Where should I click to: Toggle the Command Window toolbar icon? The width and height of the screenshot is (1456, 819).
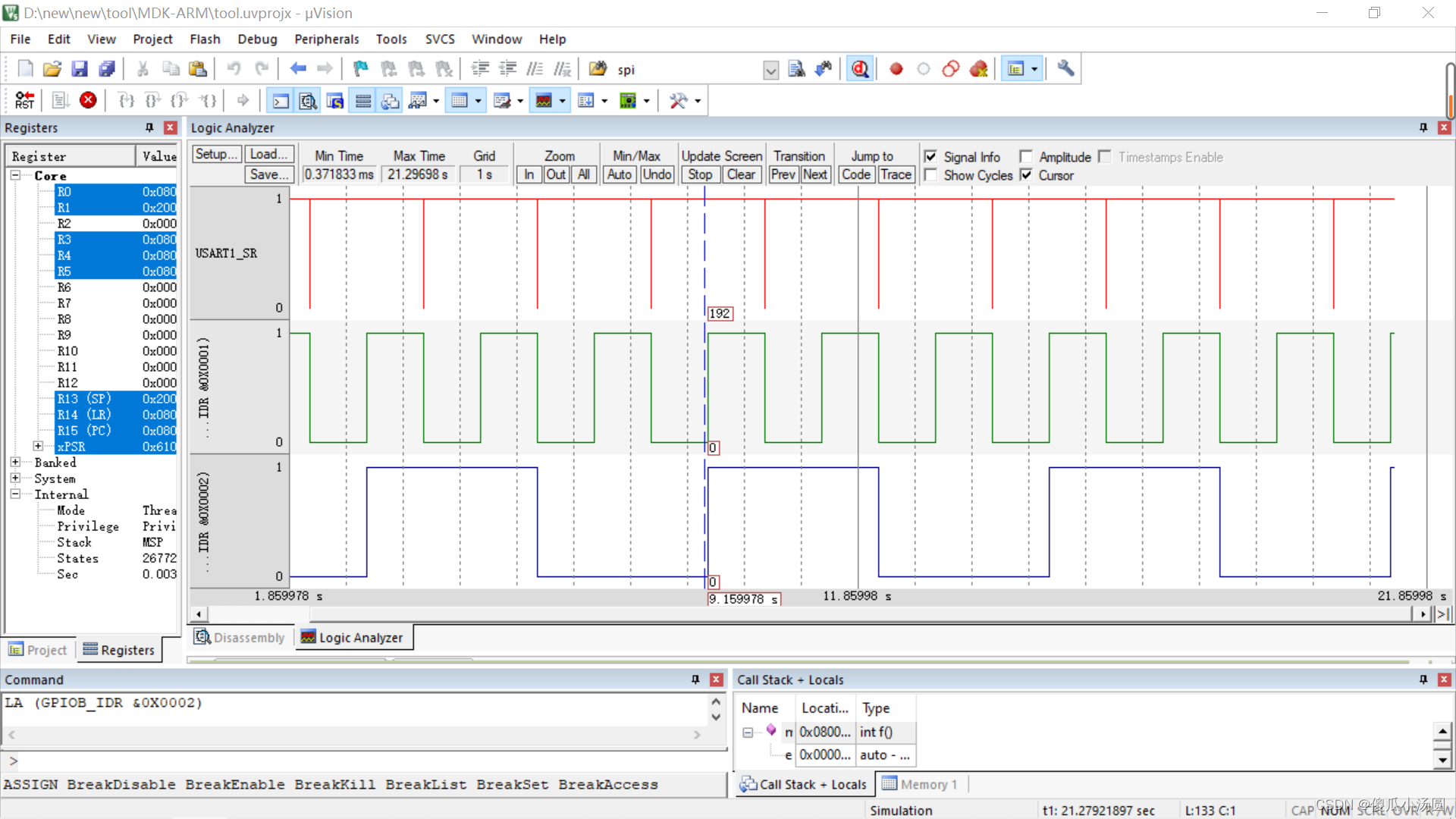pyautogui.click(x=281, y=100)
